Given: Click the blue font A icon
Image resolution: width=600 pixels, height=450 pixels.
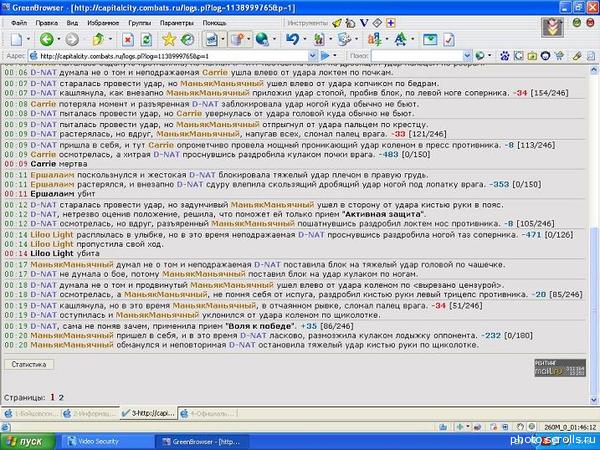Looking at the screenshot, I should (401, 39).
